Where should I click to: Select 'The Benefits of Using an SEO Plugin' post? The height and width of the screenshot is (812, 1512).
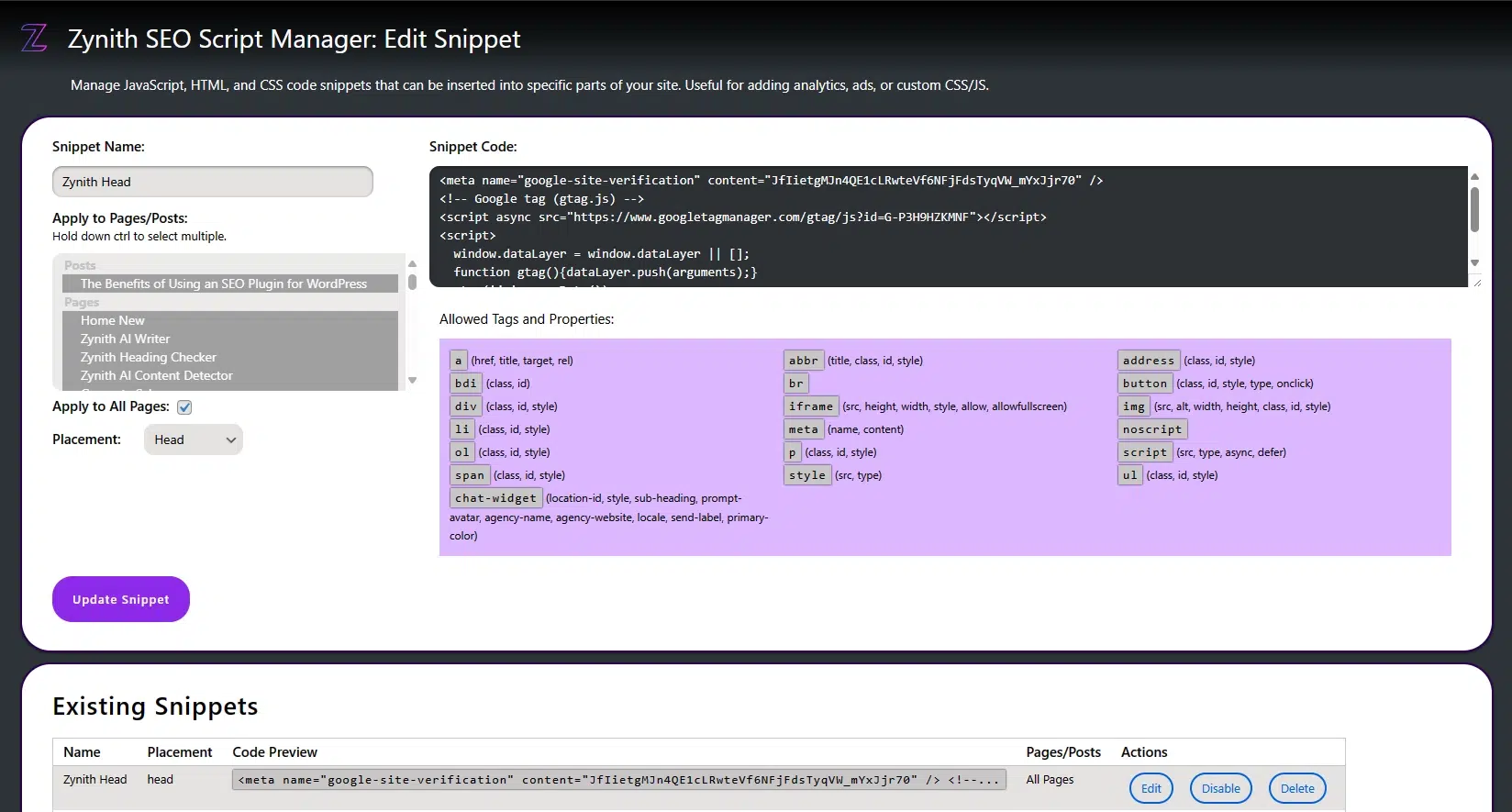230,284
